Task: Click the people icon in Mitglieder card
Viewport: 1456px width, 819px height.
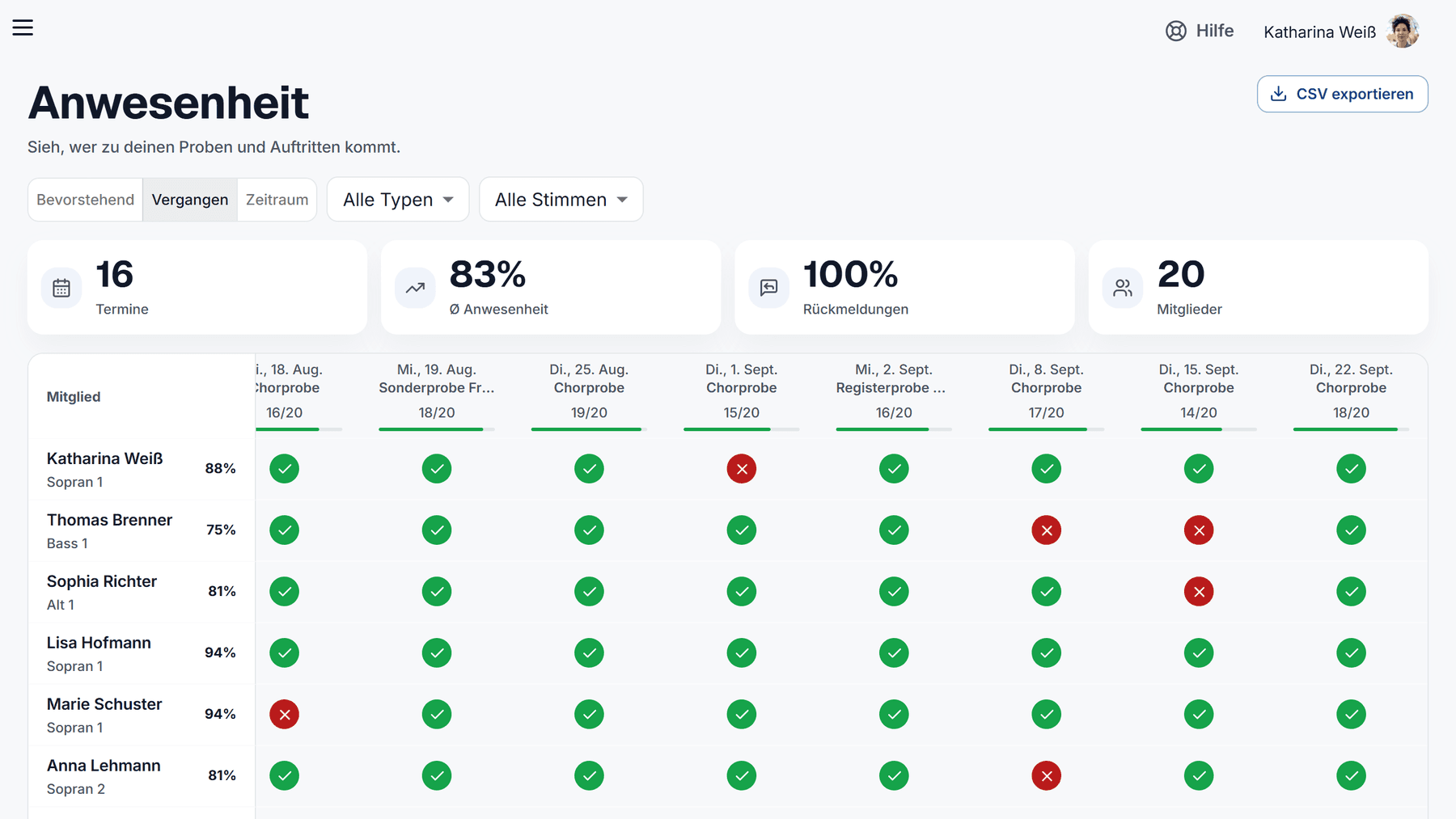Action: 1123,288
